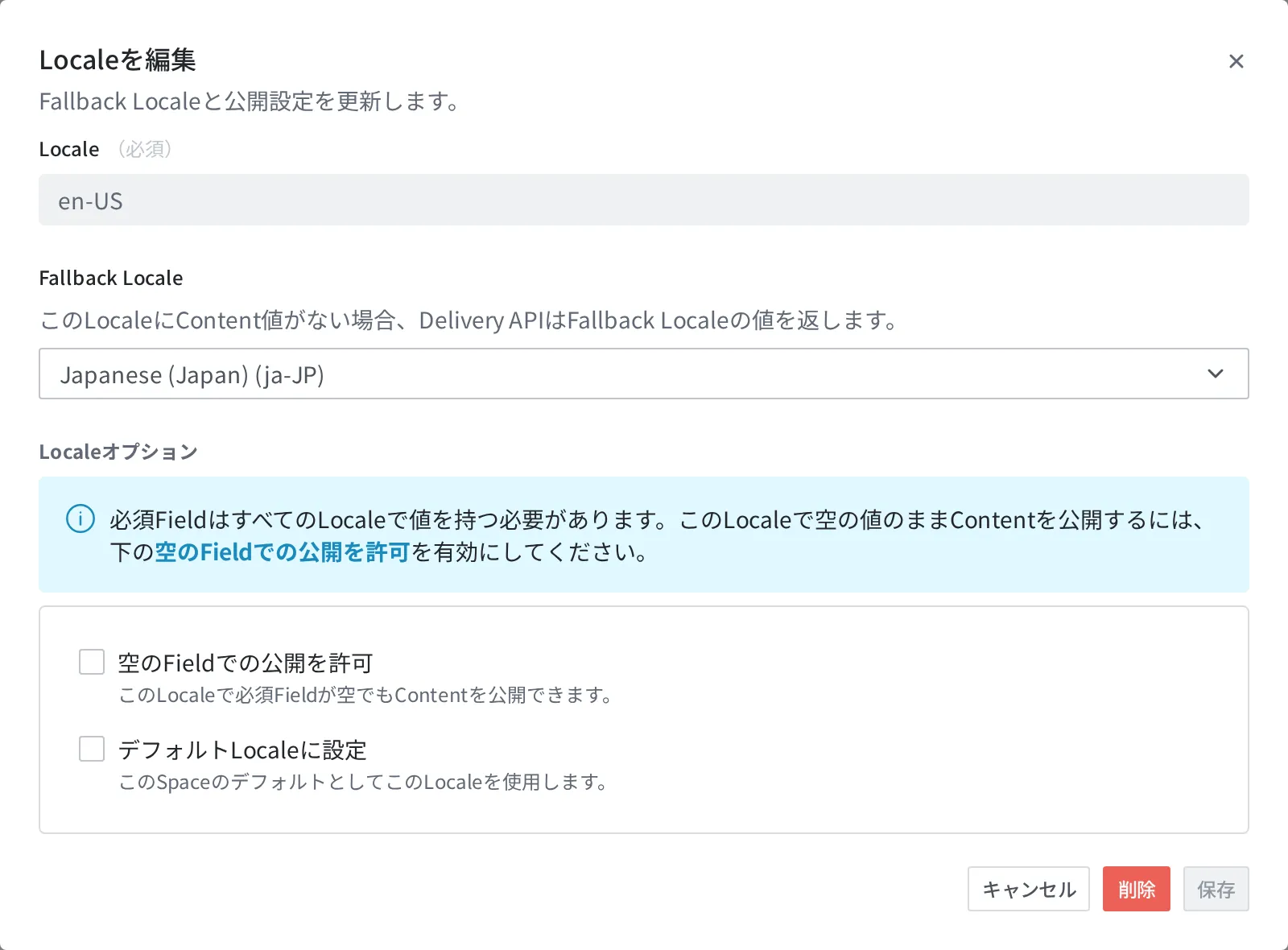Click the chevron arrow of Fallback Locale

tap(1216, 374)
